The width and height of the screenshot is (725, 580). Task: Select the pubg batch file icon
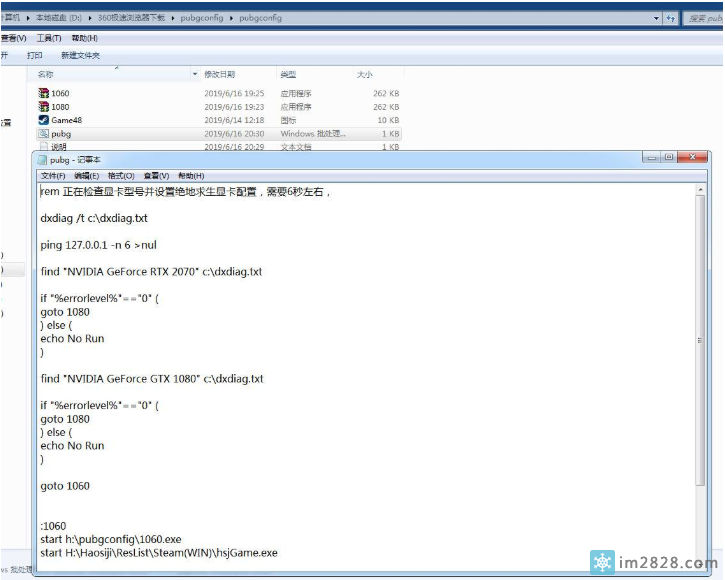click(44, 133)
